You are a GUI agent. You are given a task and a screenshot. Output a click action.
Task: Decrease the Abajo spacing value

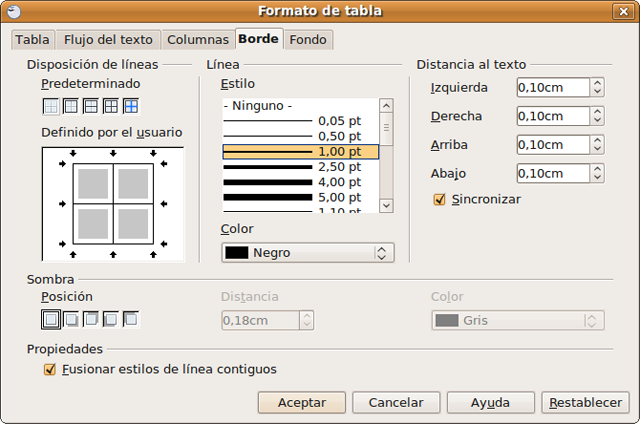coord(598,178)
